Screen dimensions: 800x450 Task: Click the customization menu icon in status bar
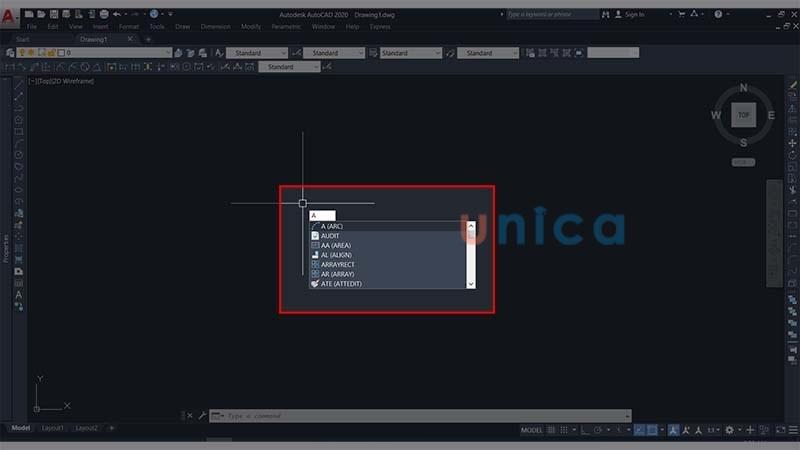coord(790,430)
